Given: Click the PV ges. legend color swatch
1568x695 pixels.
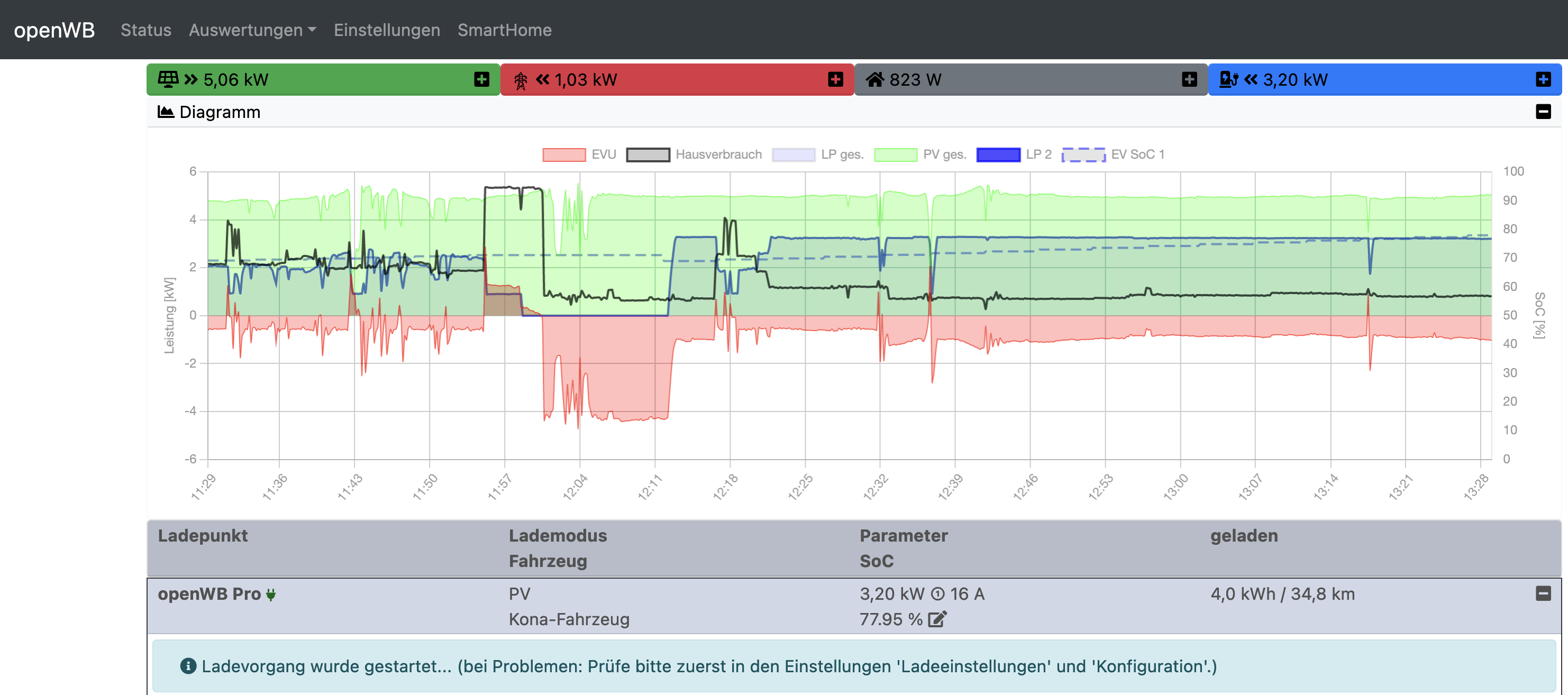Looking at the screenshot, I should [x=896, y=154].
